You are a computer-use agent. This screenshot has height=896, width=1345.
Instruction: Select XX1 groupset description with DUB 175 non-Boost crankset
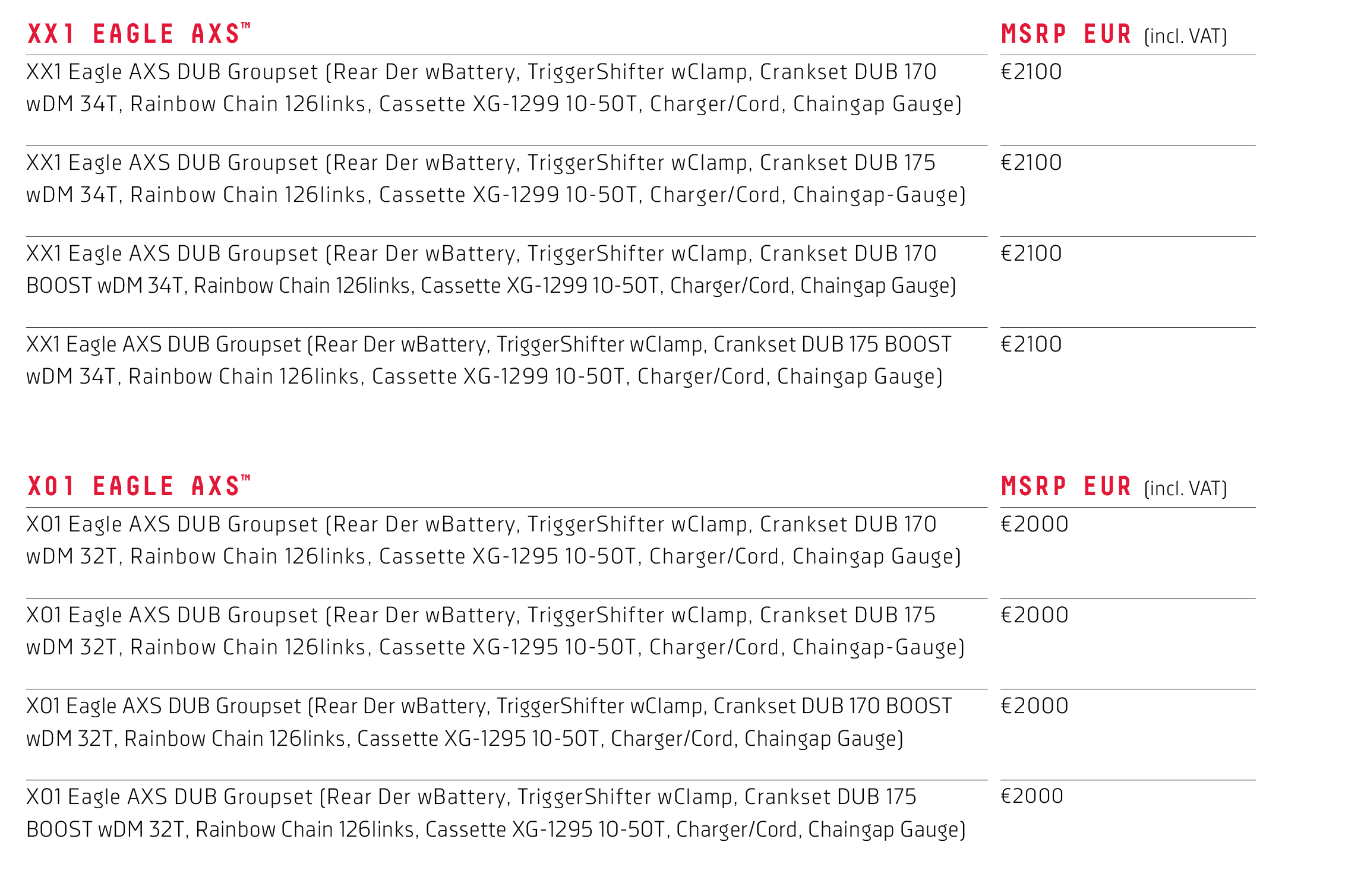coord(495,179)
